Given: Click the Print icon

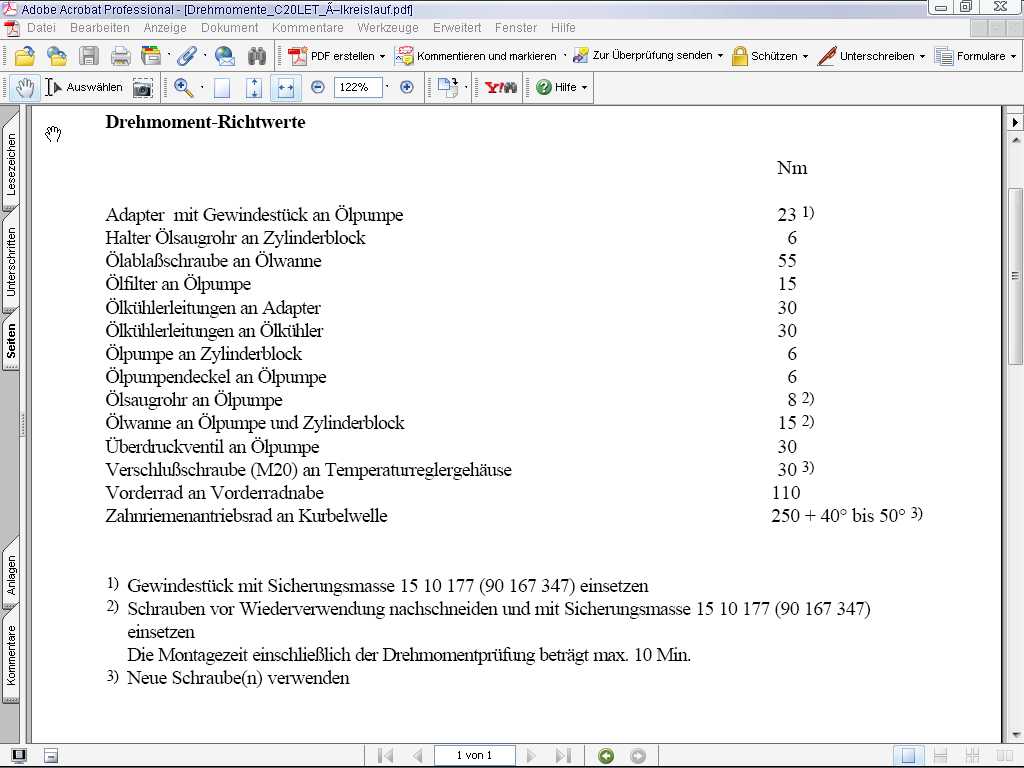Looking at the screenshot, I should (x=120, y=56).
